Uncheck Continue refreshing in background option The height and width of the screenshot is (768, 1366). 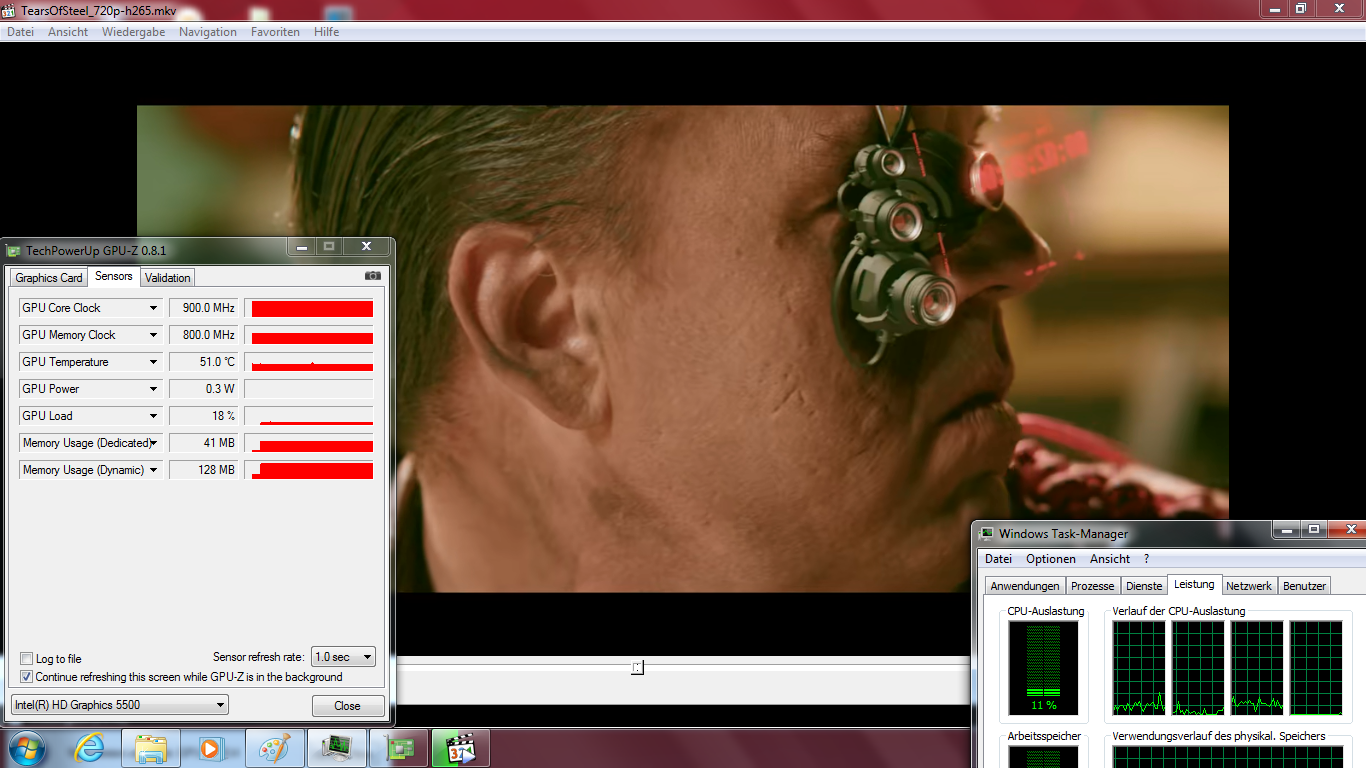tap(27, 677)
